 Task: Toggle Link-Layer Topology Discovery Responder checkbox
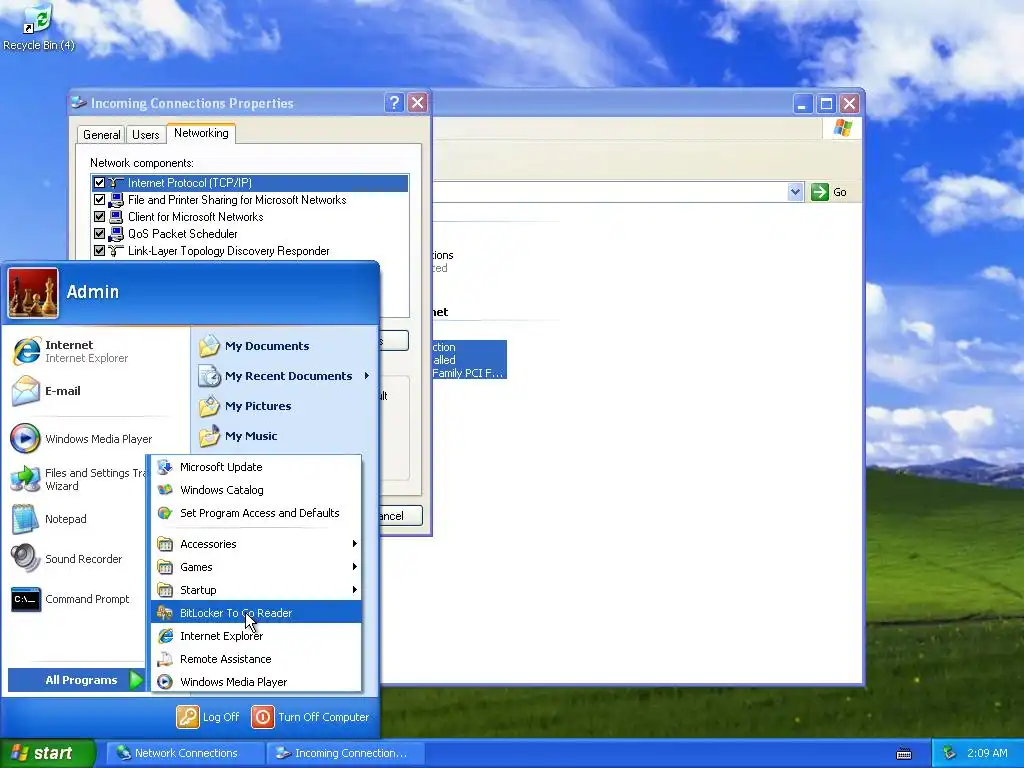tap(99, 251)
